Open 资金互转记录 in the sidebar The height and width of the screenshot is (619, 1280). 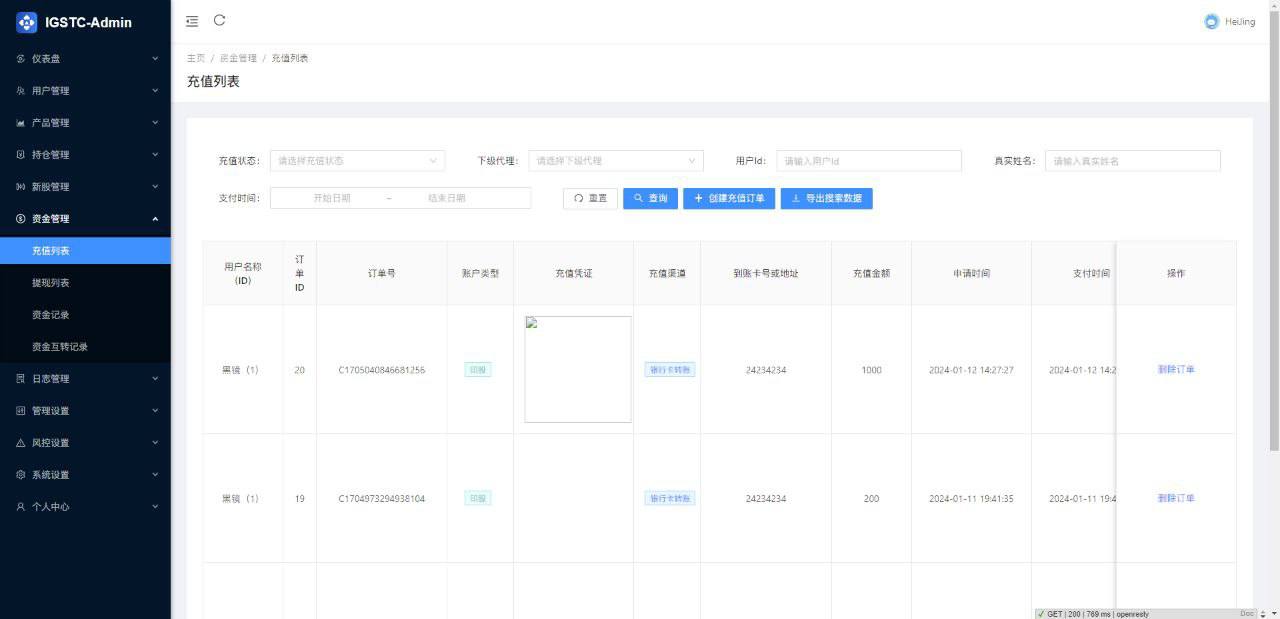click(85, 347)
